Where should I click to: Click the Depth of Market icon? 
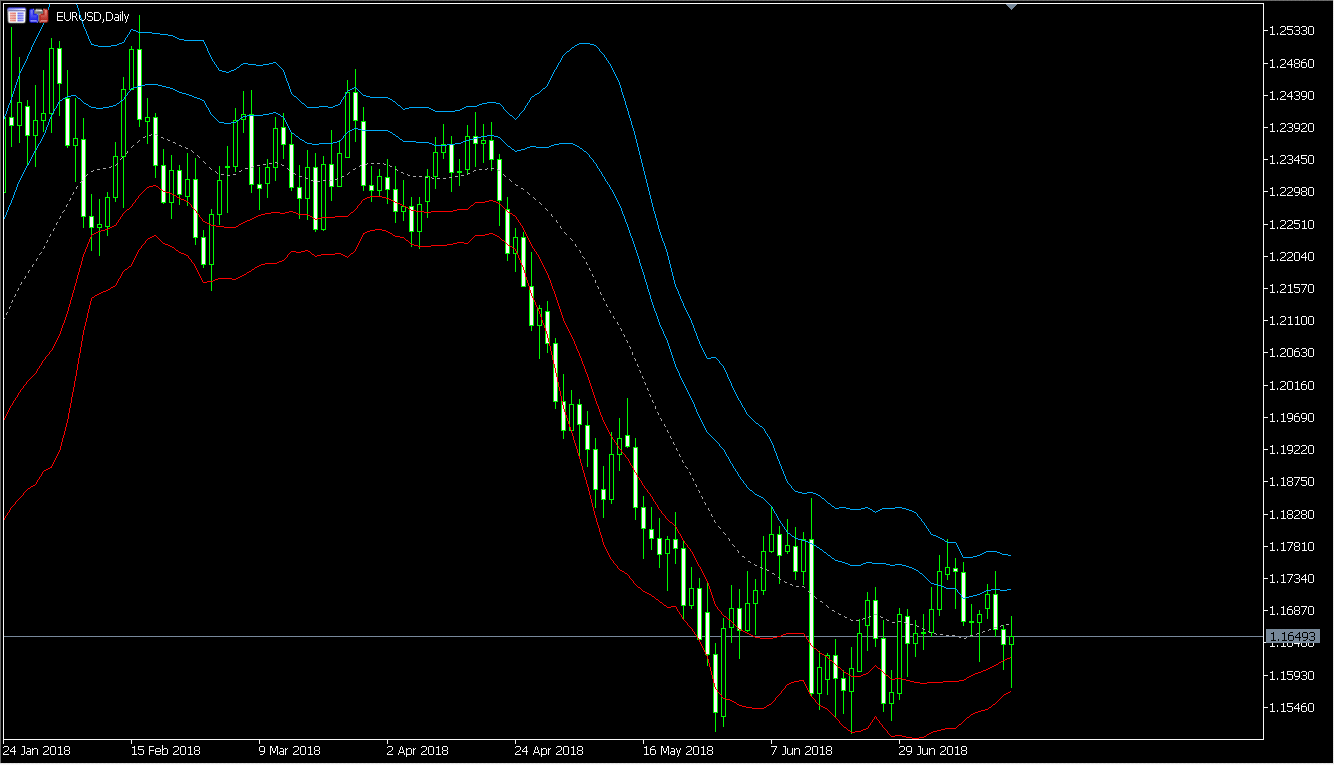coord(38,16)
